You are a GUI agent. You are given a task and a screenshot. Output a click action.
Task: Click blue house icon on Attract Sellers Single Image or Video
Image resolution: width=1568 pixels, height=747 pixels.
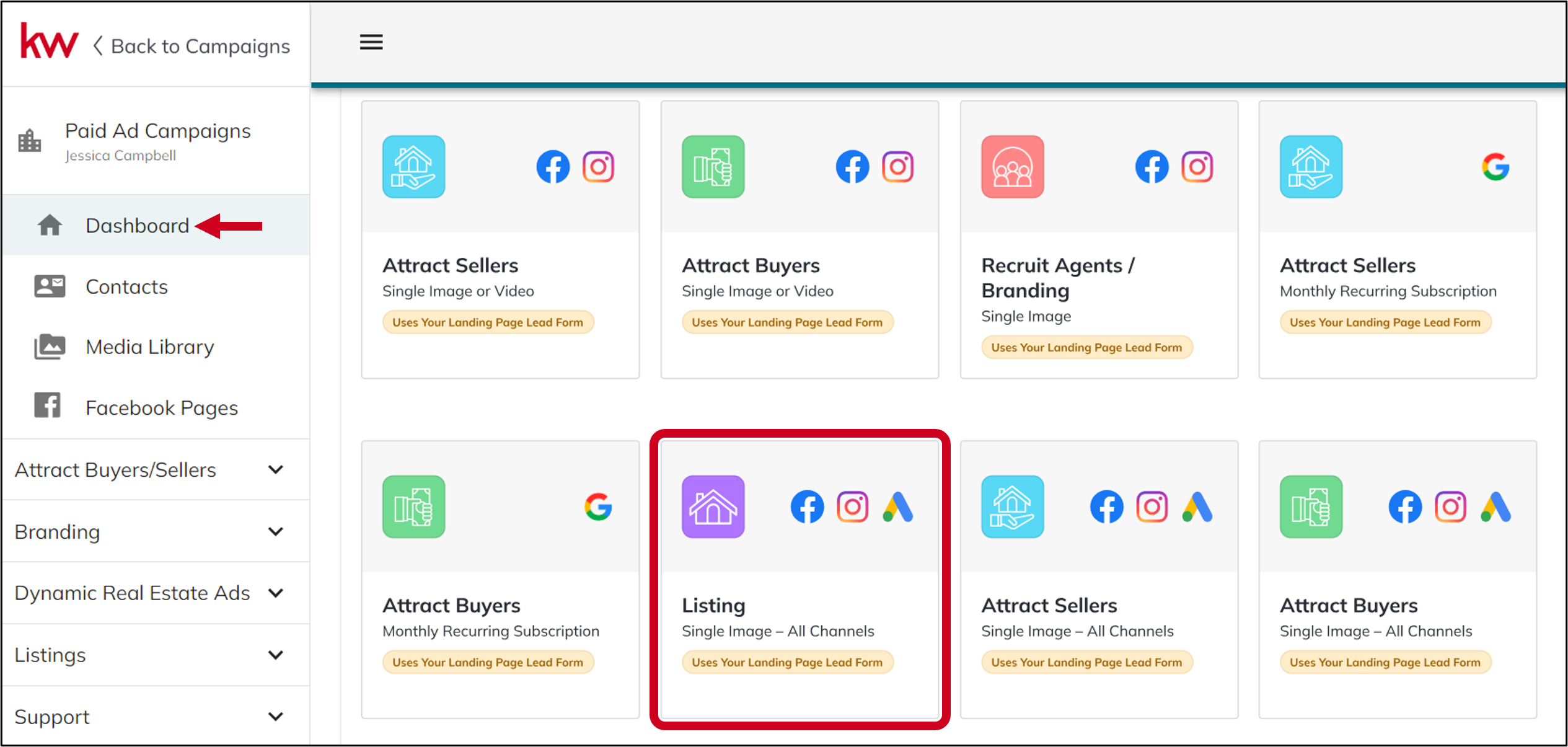[x=413, y=167]
